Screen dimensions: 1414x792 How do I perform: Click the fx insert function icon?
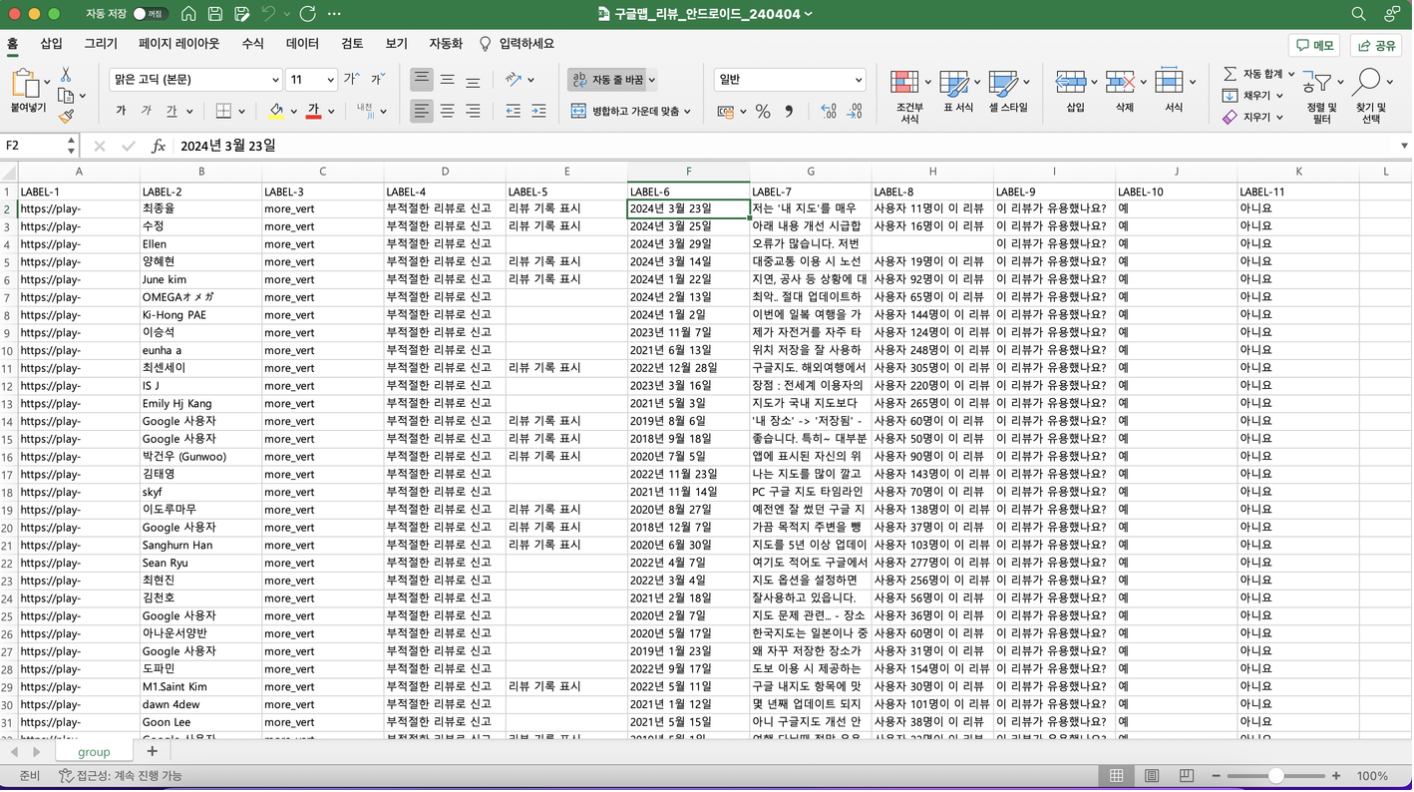pos(158,146)
